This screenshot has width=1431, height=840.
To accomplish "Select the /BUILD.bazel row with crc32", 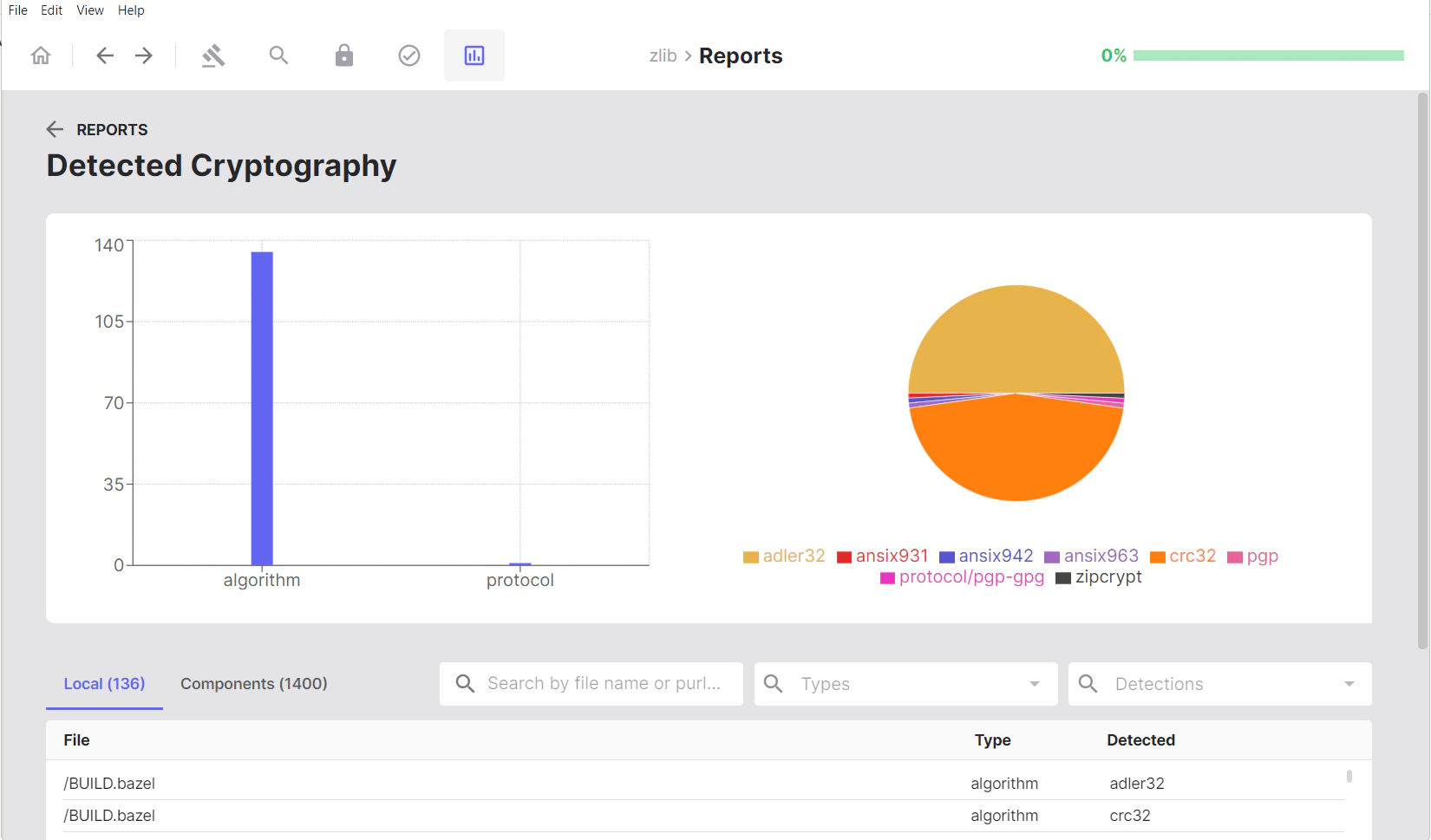I will pyautogui.click(x=703, y=816).
